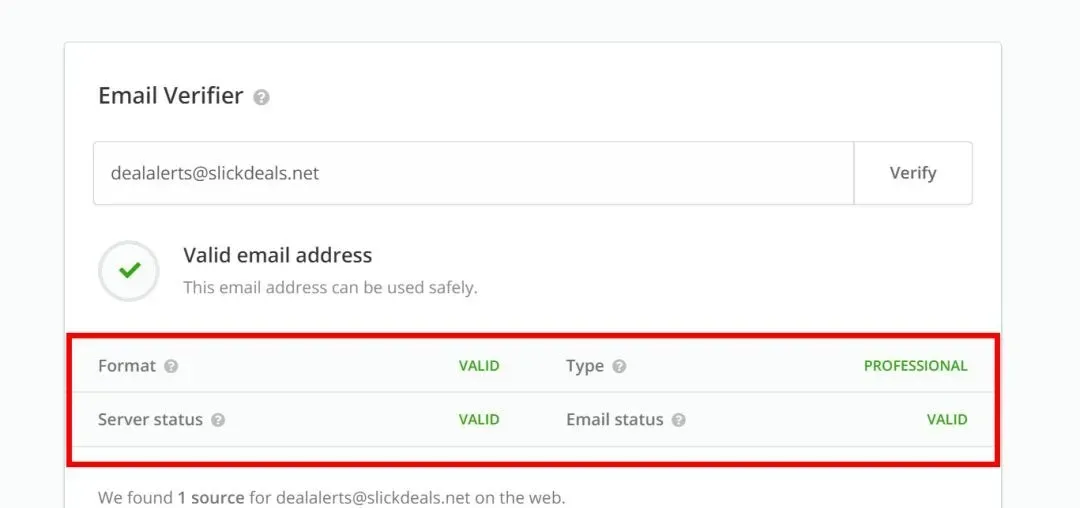1080x508 pixels.
Task: Click the Email status row label
Action: (614, 420)
